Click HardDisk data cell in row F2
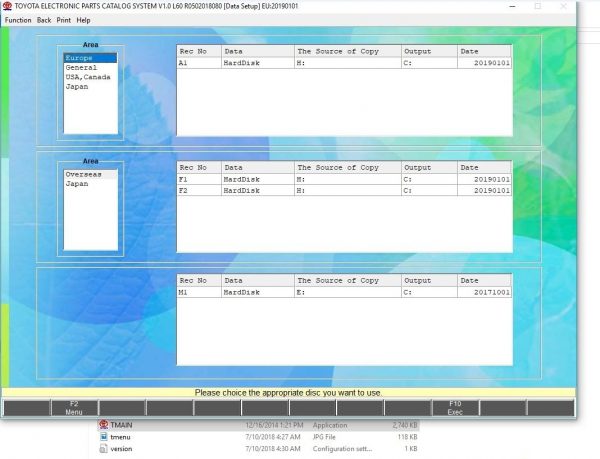Screen dimensions: 600x459 click(x=258, y=190)
